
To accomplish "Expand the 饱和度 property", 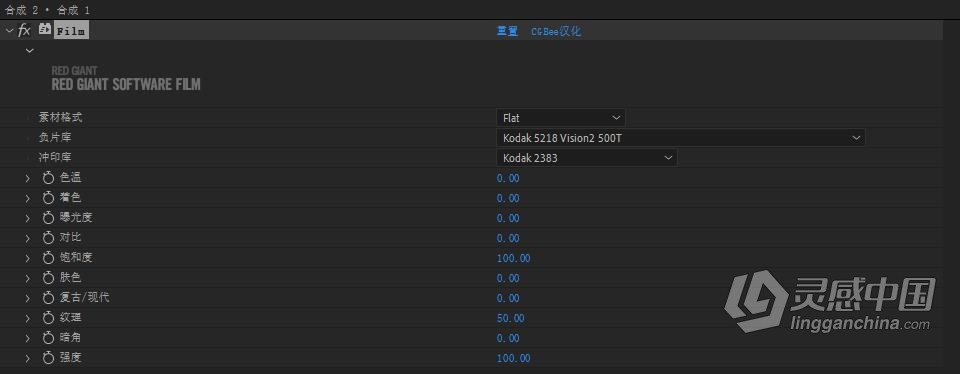I will pyautogui.click(x=28, y=258).
